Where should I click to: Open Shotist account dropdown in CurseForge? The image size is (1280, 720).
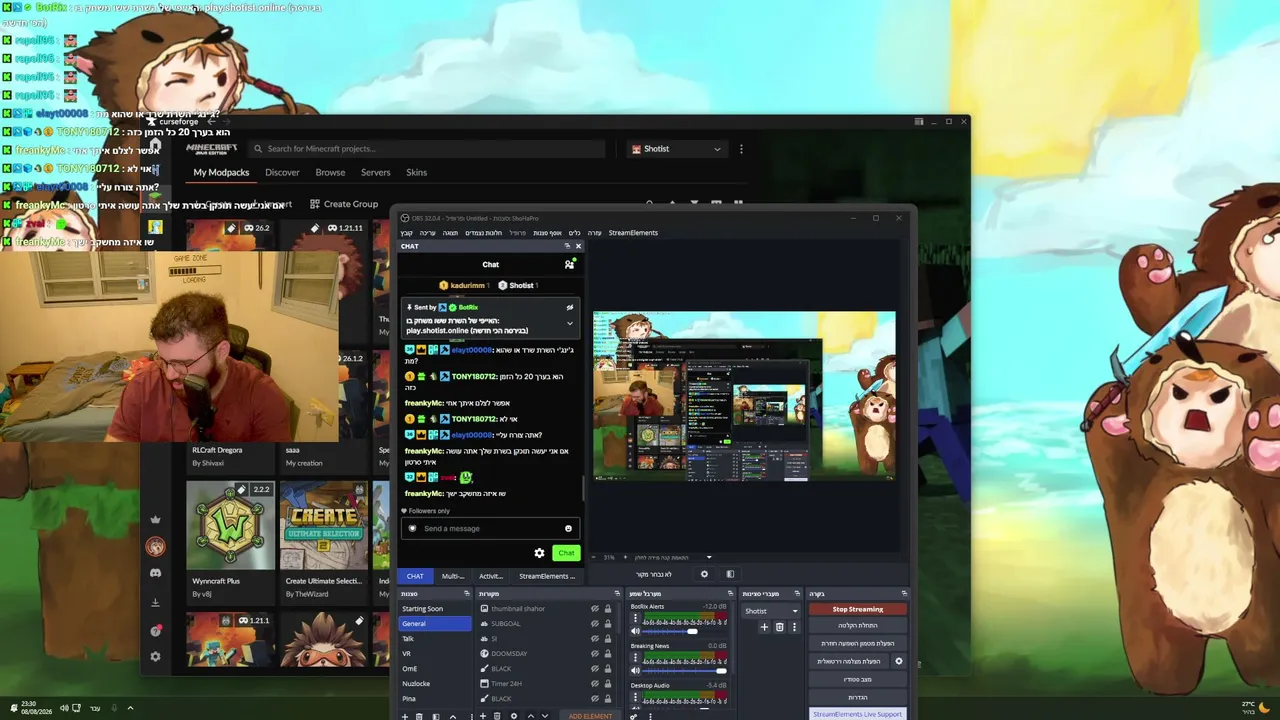(676, 149)
